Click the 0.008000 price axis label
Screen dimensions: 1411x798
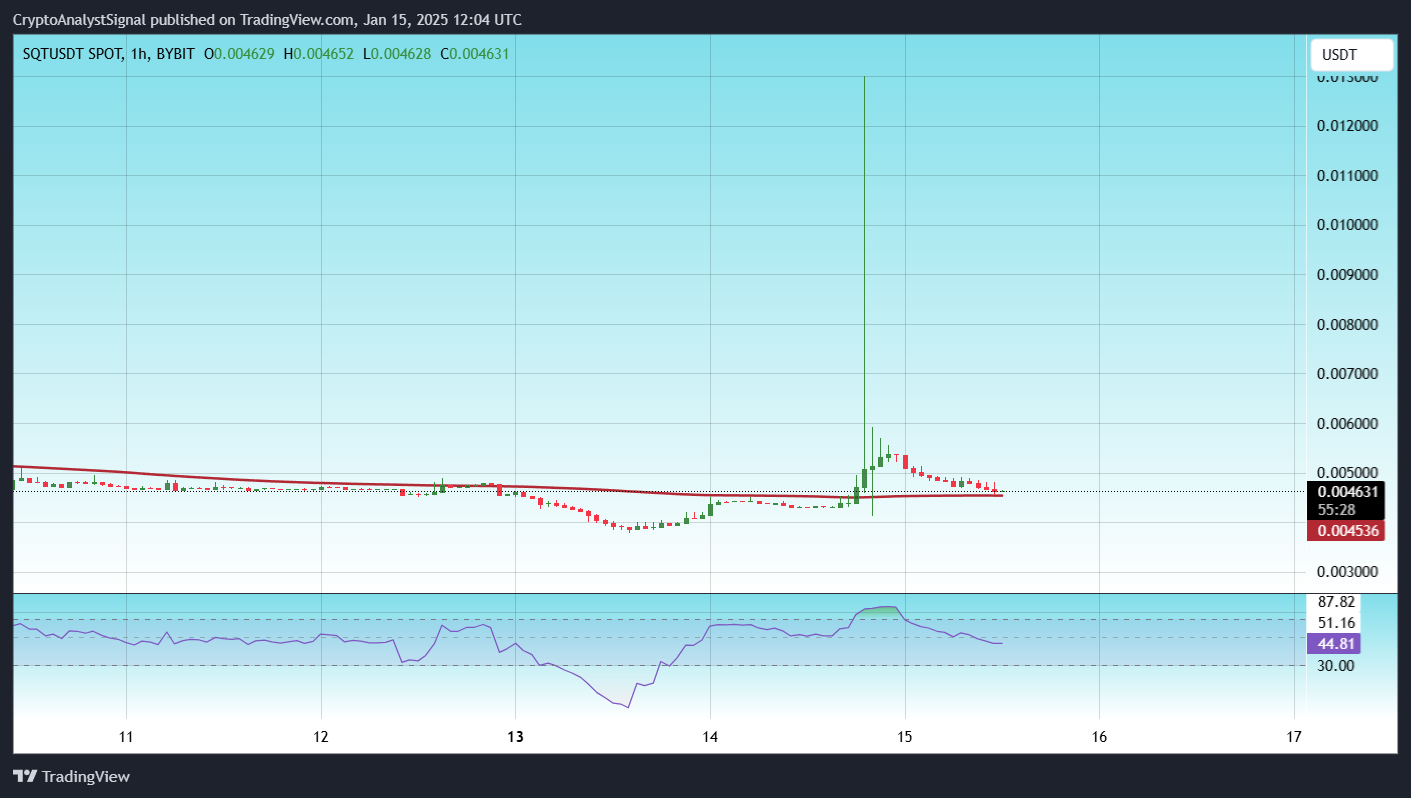pos(1348,325)
